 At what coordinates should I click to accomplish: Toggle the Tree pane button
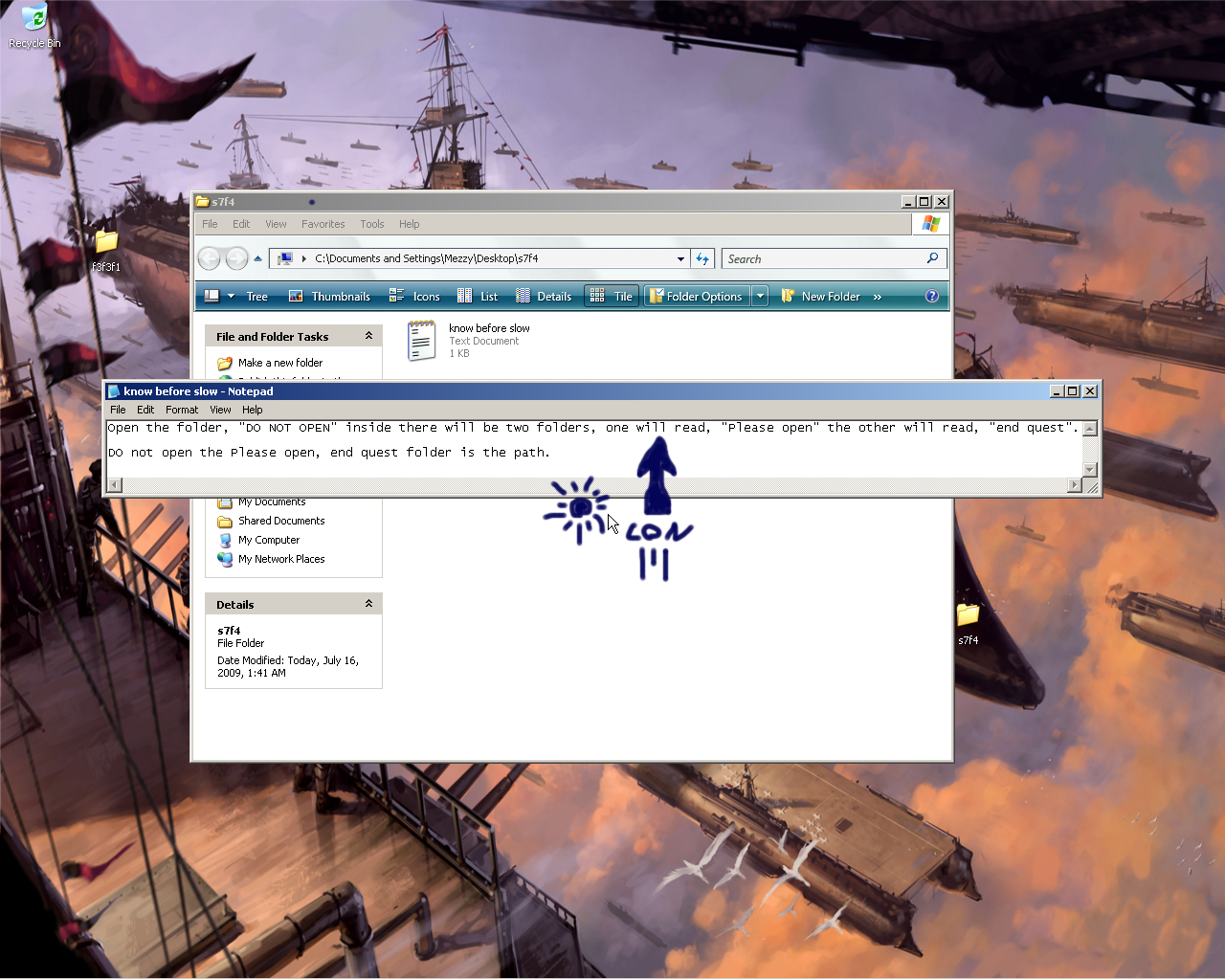246,297
